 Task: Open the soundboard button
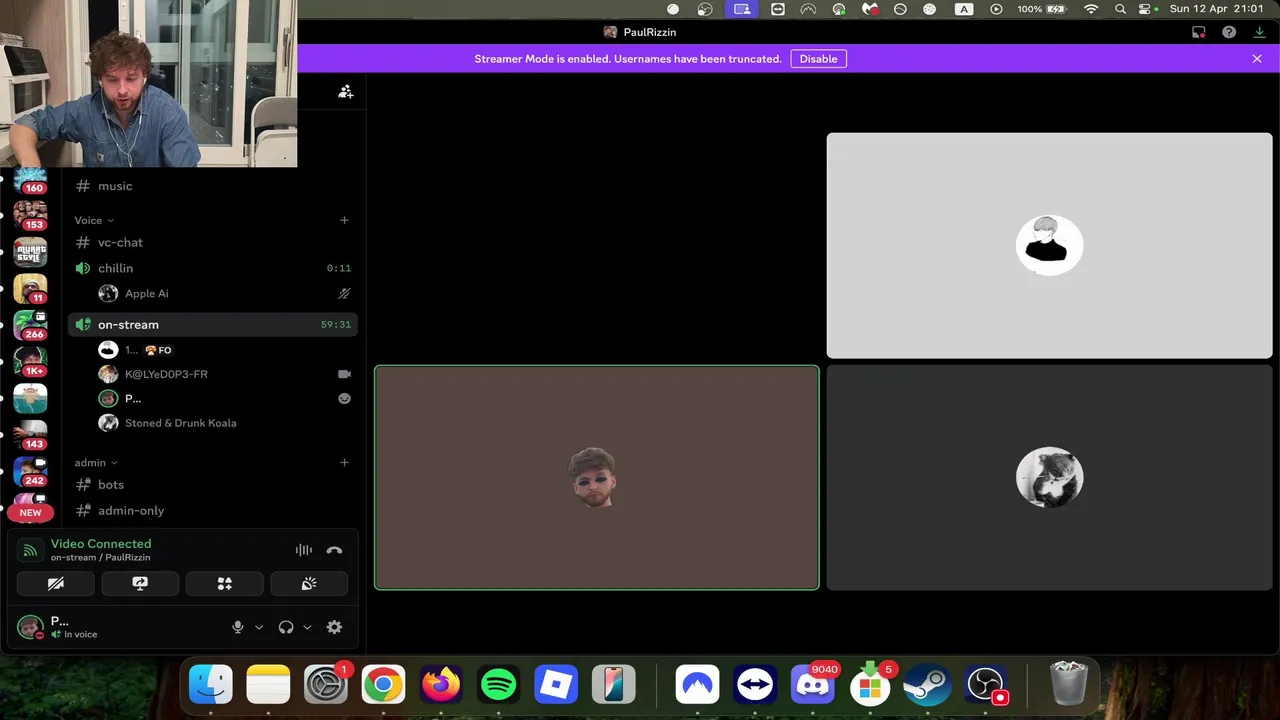309,583
